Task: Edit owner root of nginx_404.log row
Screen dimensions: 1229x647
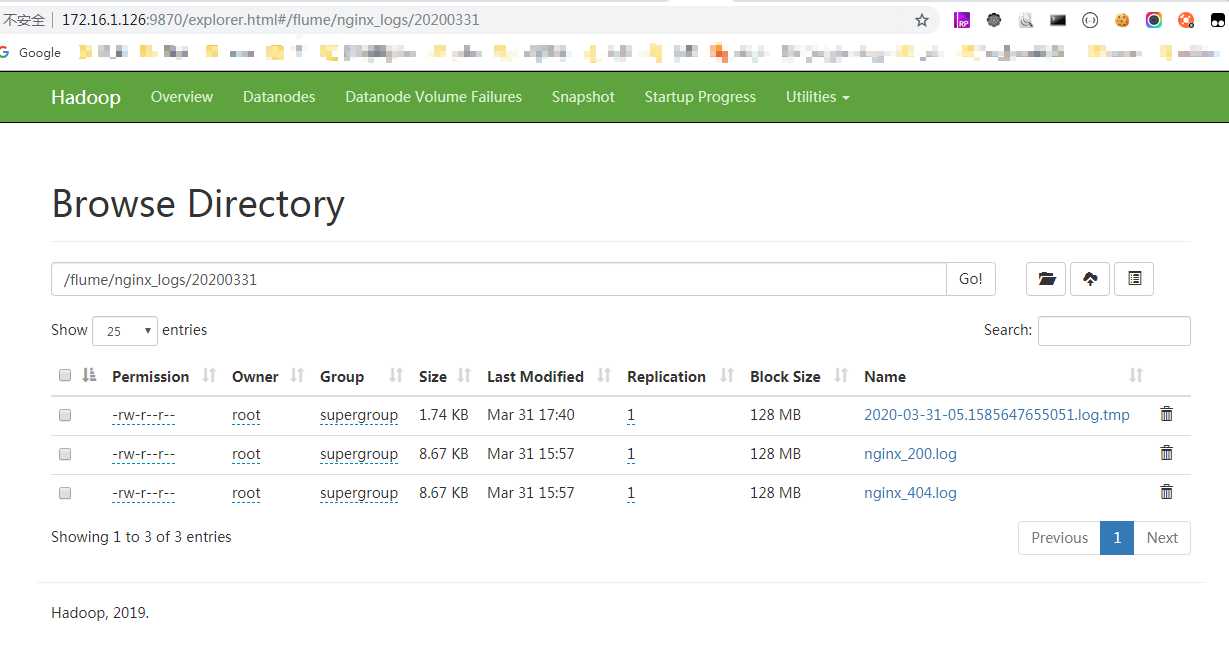Action: click(246, 493)
